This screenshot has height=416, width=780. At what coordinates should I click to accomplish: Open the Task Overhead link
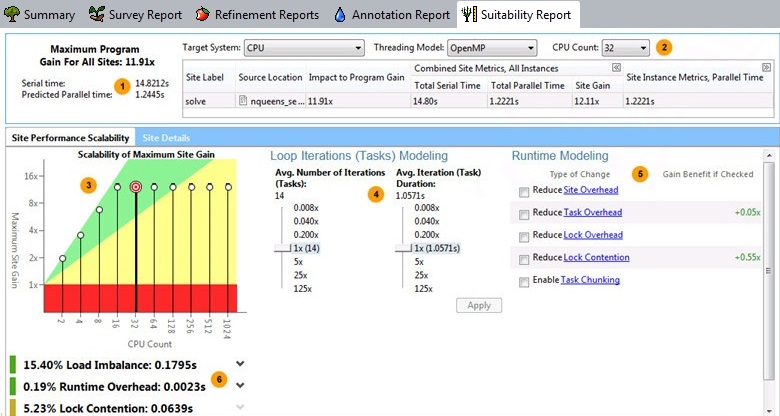[x=592, y=212]
